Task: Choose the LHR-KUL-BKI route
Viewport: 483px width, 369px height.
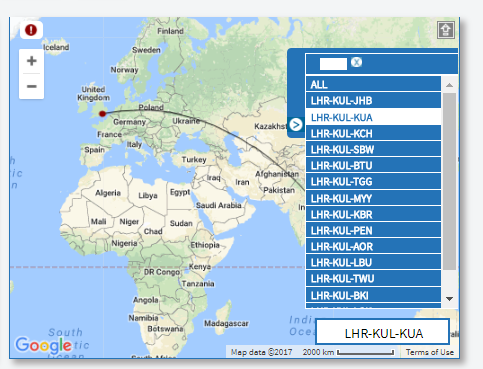Action: [373, 295]
